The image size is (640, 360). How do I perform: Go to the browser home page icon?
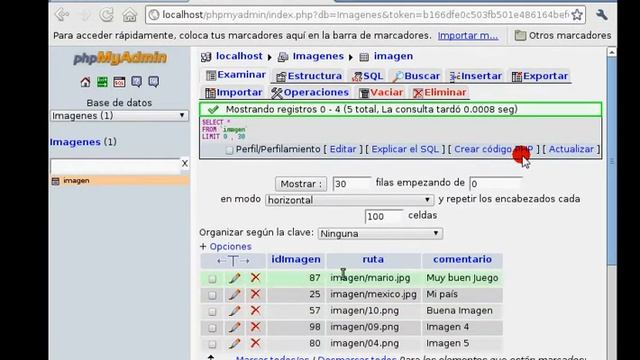point(130,15)
